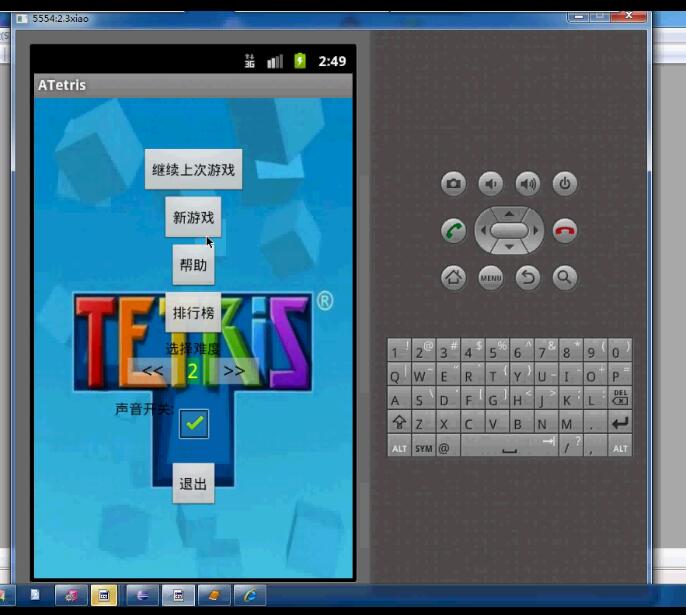
Task: Click the difficulty value 2
Action: pos(192,371)
